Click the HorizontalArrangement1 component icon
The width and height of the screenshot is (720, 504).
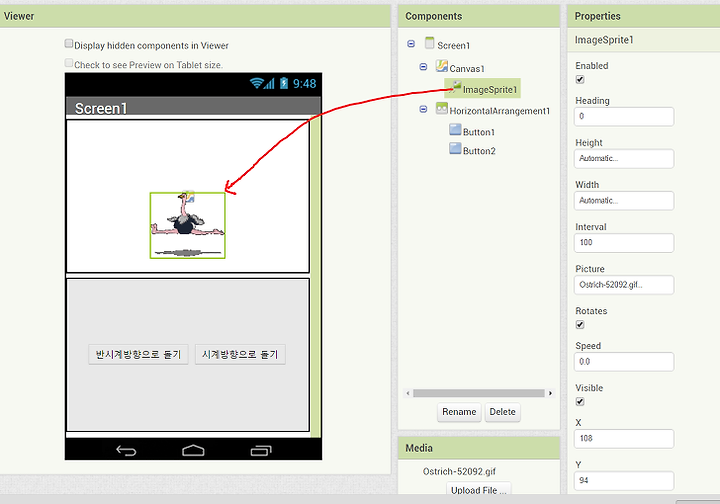point(442,109)
